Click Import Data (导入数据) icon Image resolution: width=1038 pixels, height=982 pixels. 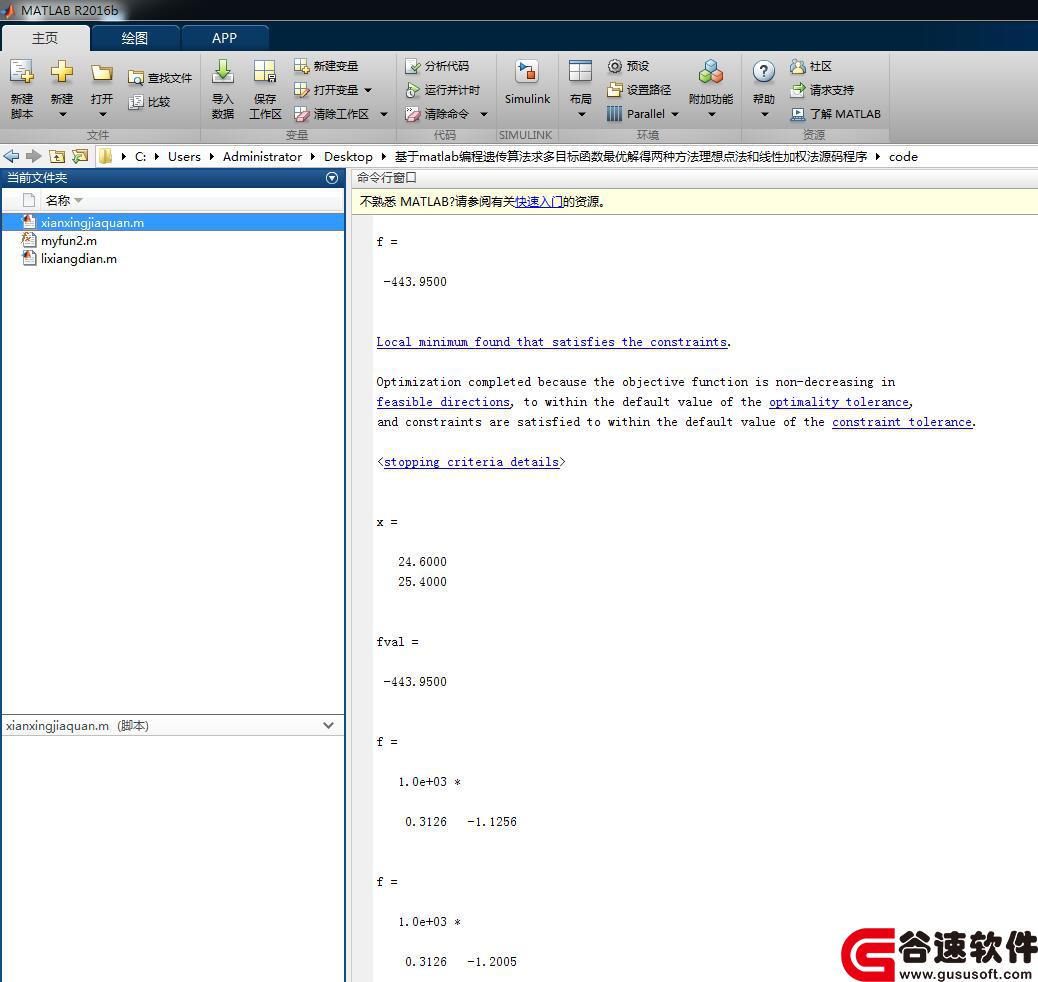(222, 72)
